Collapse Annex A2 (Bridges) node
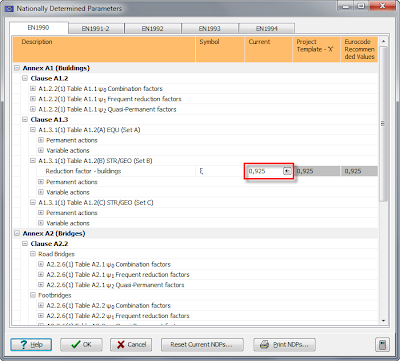 click(17, 233)
